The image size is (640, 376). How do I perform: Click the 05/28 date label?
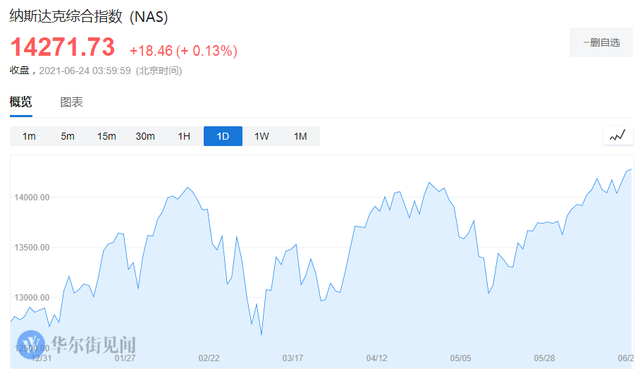click(544, 358)
